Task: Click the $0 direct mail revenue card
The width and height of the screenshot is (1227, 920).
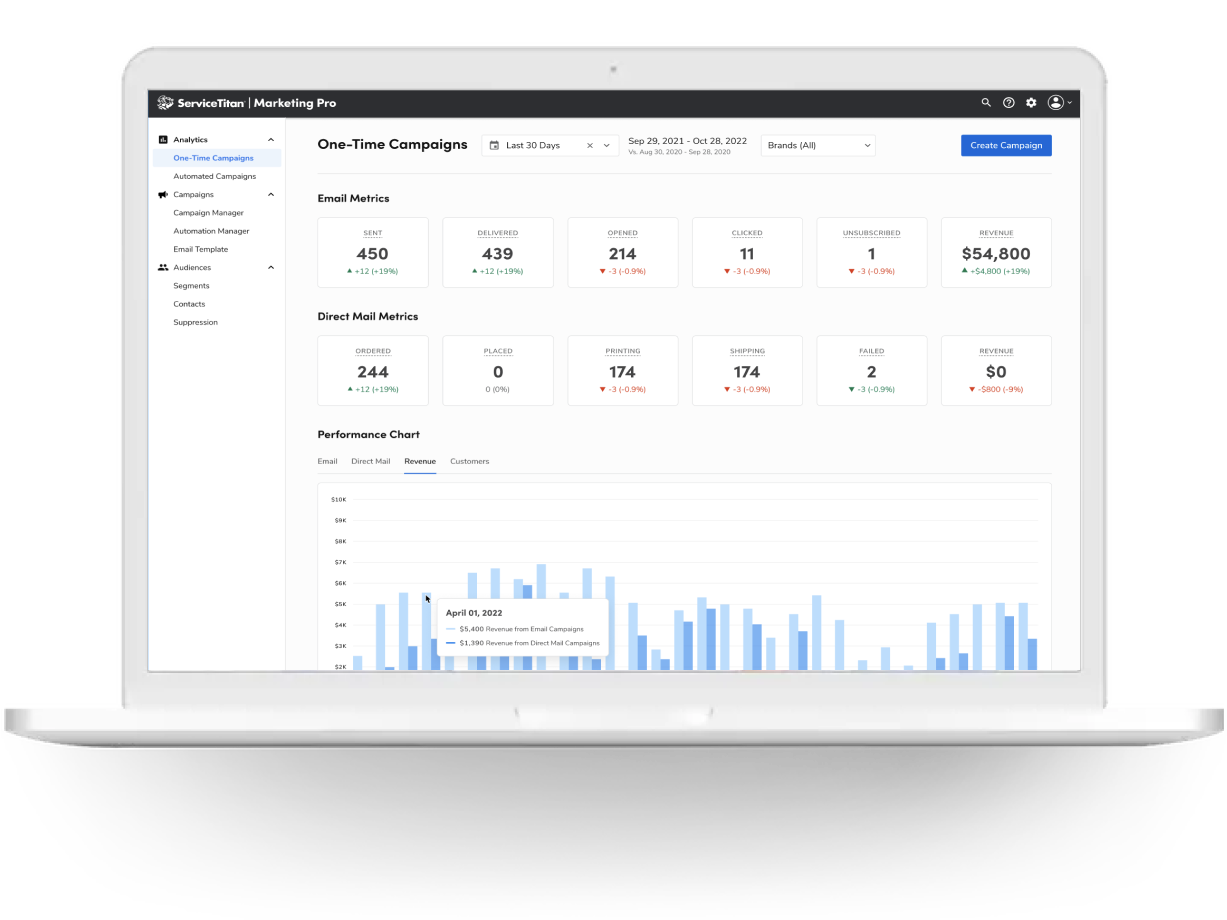Action: 996,371
